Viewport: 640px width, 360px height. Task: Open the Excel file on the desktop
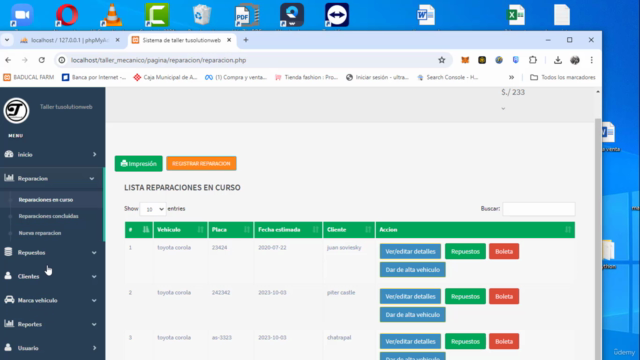516,15
